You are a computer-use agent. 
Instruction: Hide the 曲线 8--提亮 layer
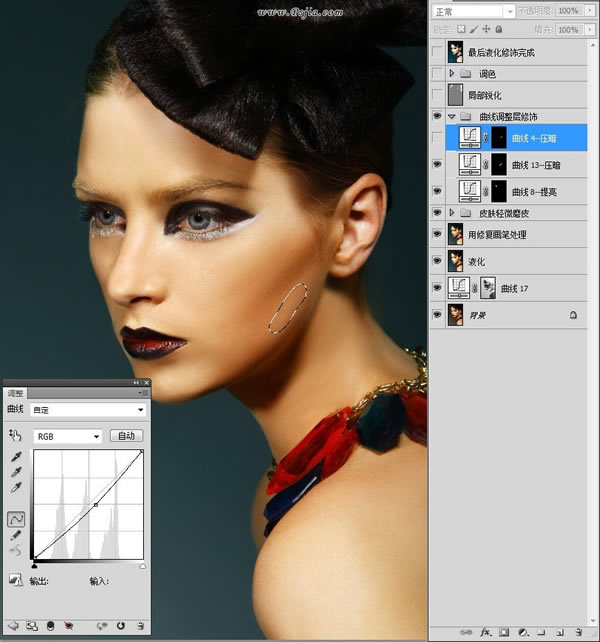pos(437,191)
